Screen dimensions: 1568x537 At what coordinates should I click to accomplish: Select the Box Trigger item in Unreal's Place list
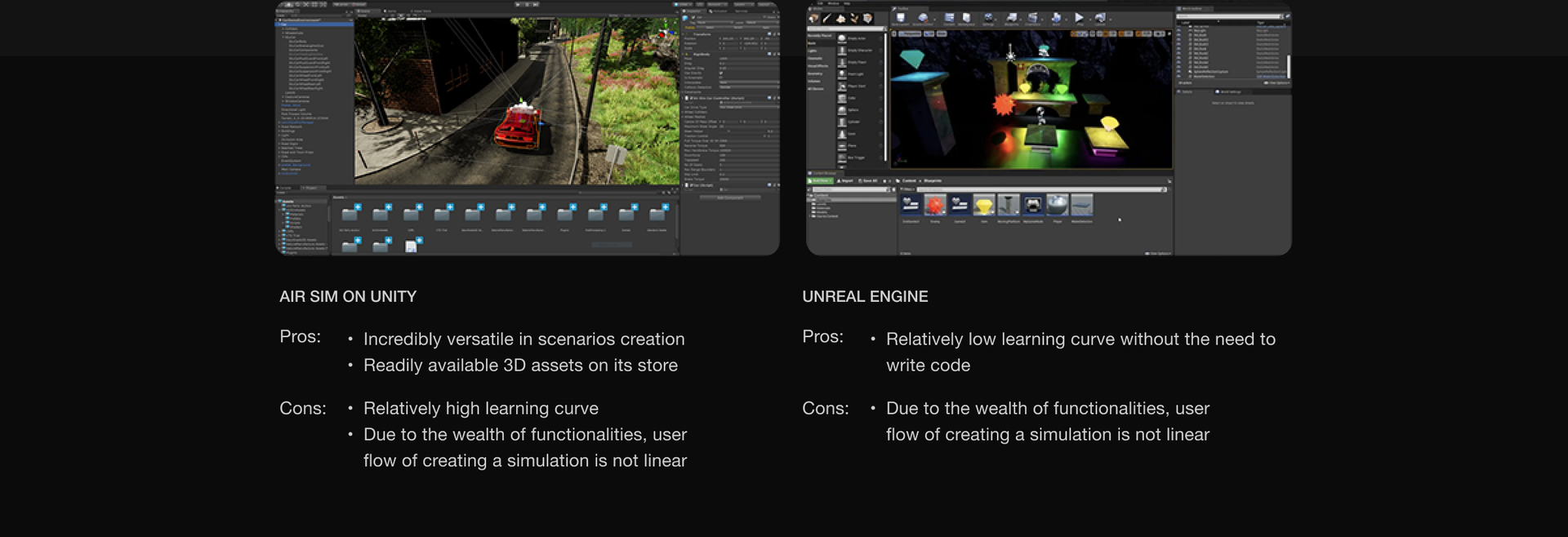tap(859, 158)
